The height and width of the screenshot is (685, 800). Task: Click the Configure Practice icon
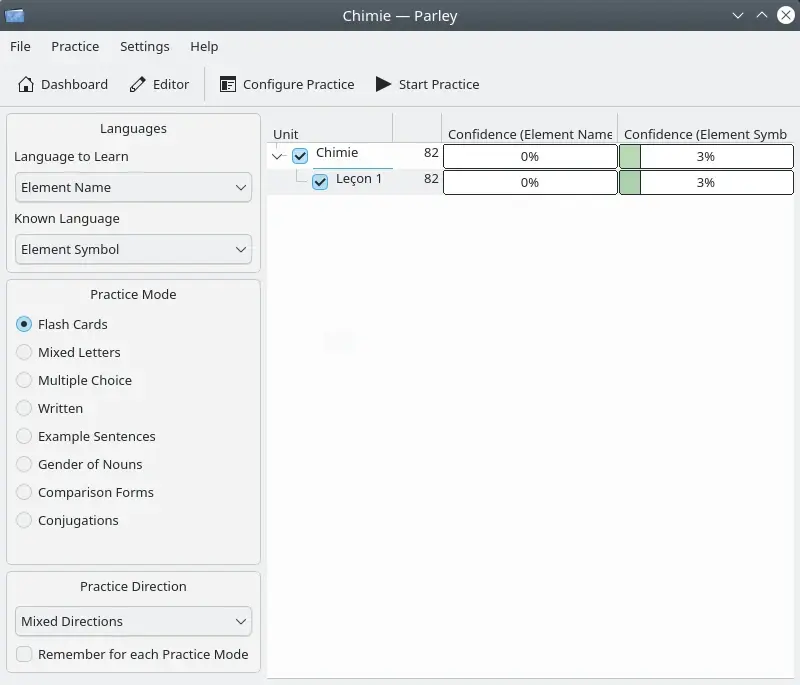228,84
